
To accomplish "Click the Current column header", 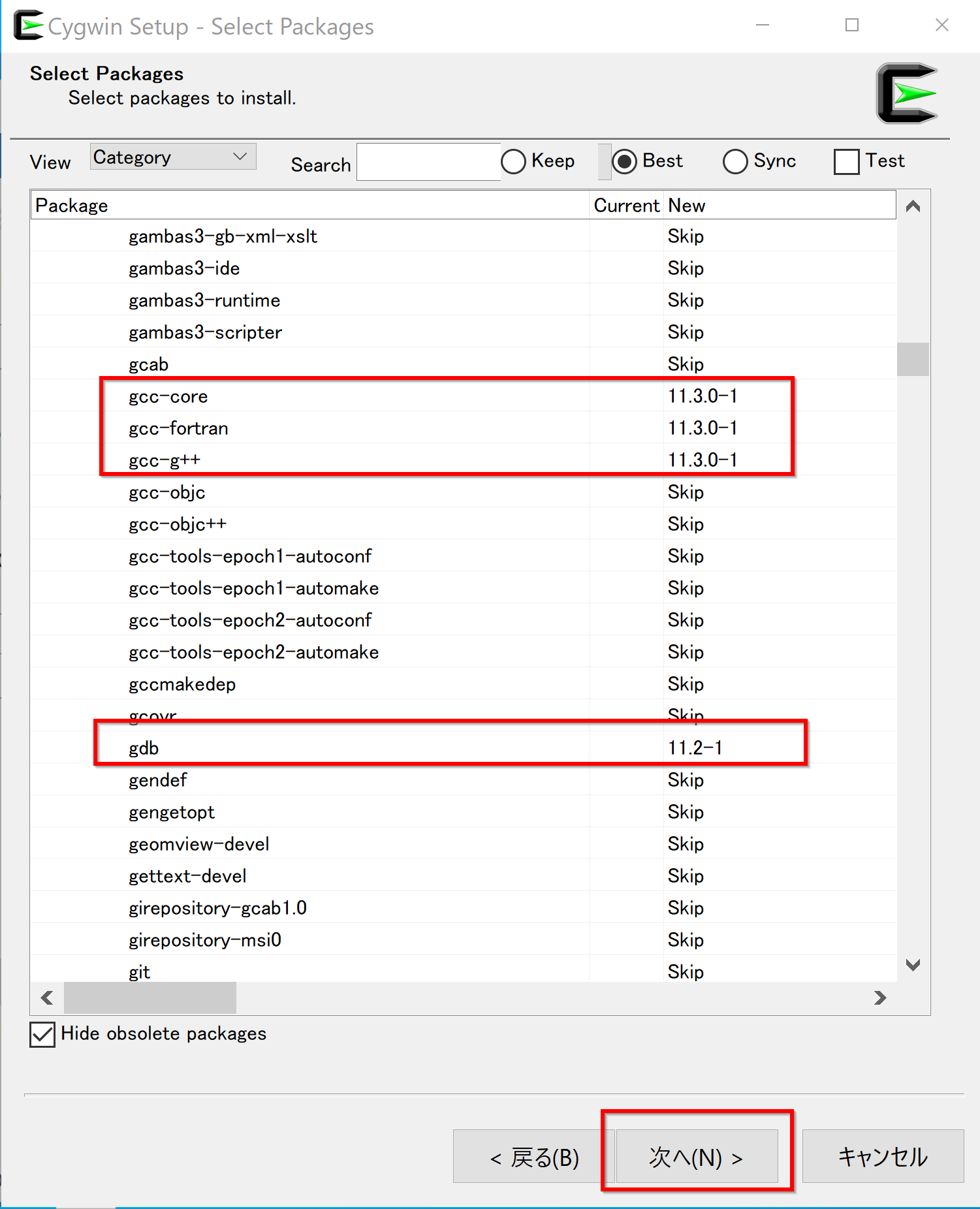I will click(626, 206).
